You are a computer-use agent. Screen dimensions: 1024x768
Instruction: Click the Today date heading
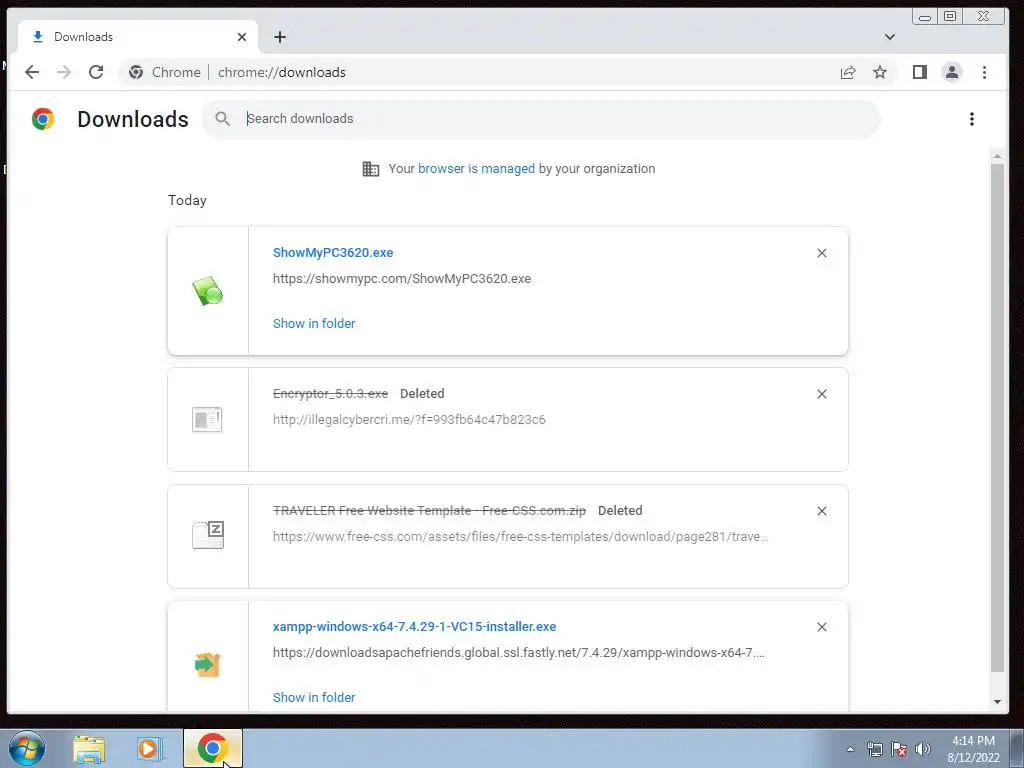tap(187, 200)
